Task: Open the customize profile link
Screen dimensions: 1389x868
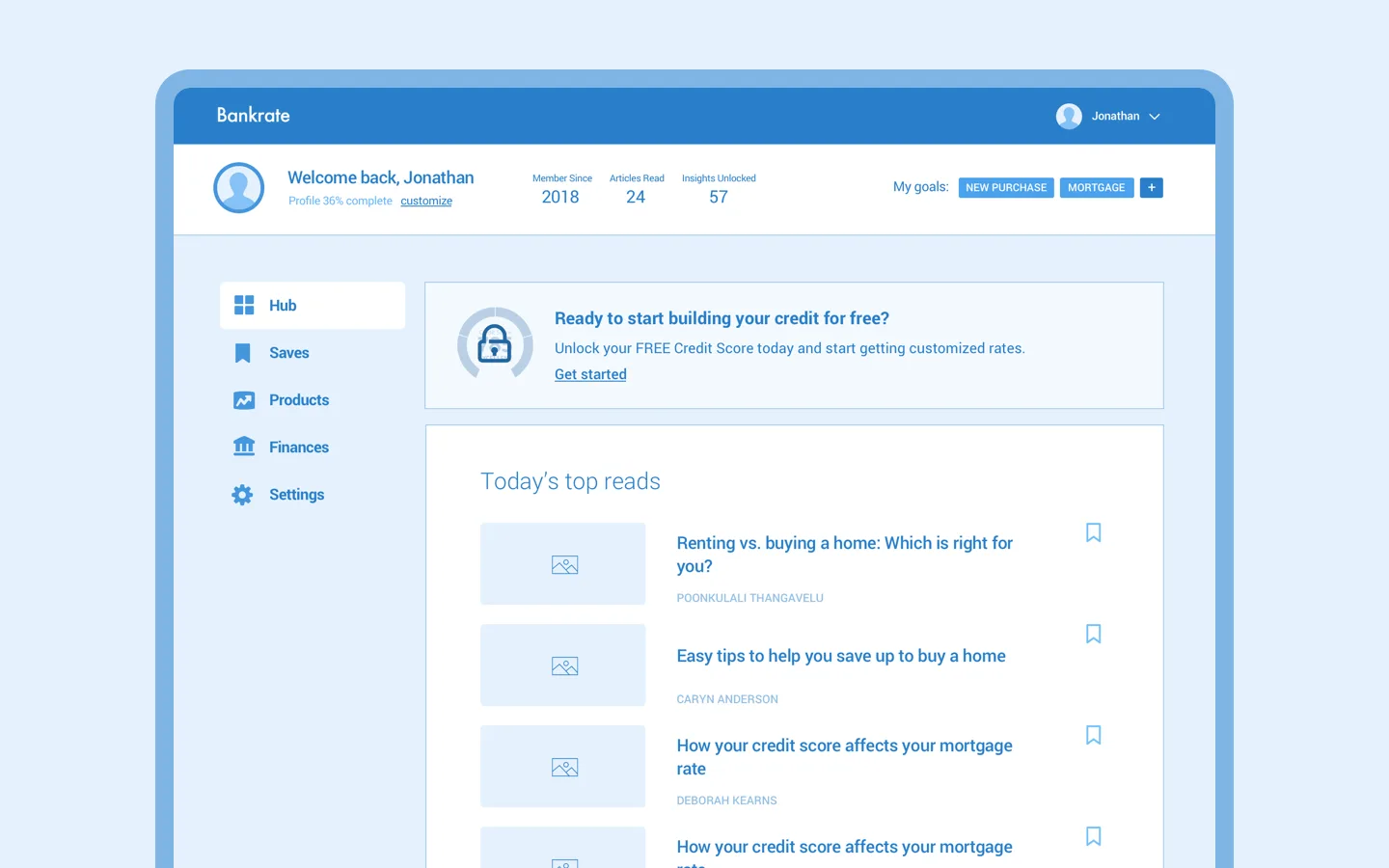Action: (426, 201)
